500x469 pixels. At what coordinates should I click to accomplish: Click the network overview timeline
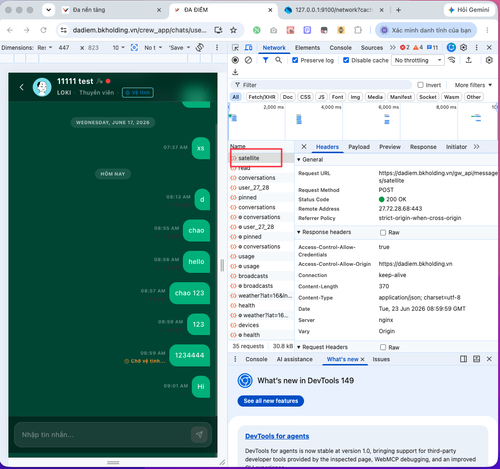(x=363, y=121)
